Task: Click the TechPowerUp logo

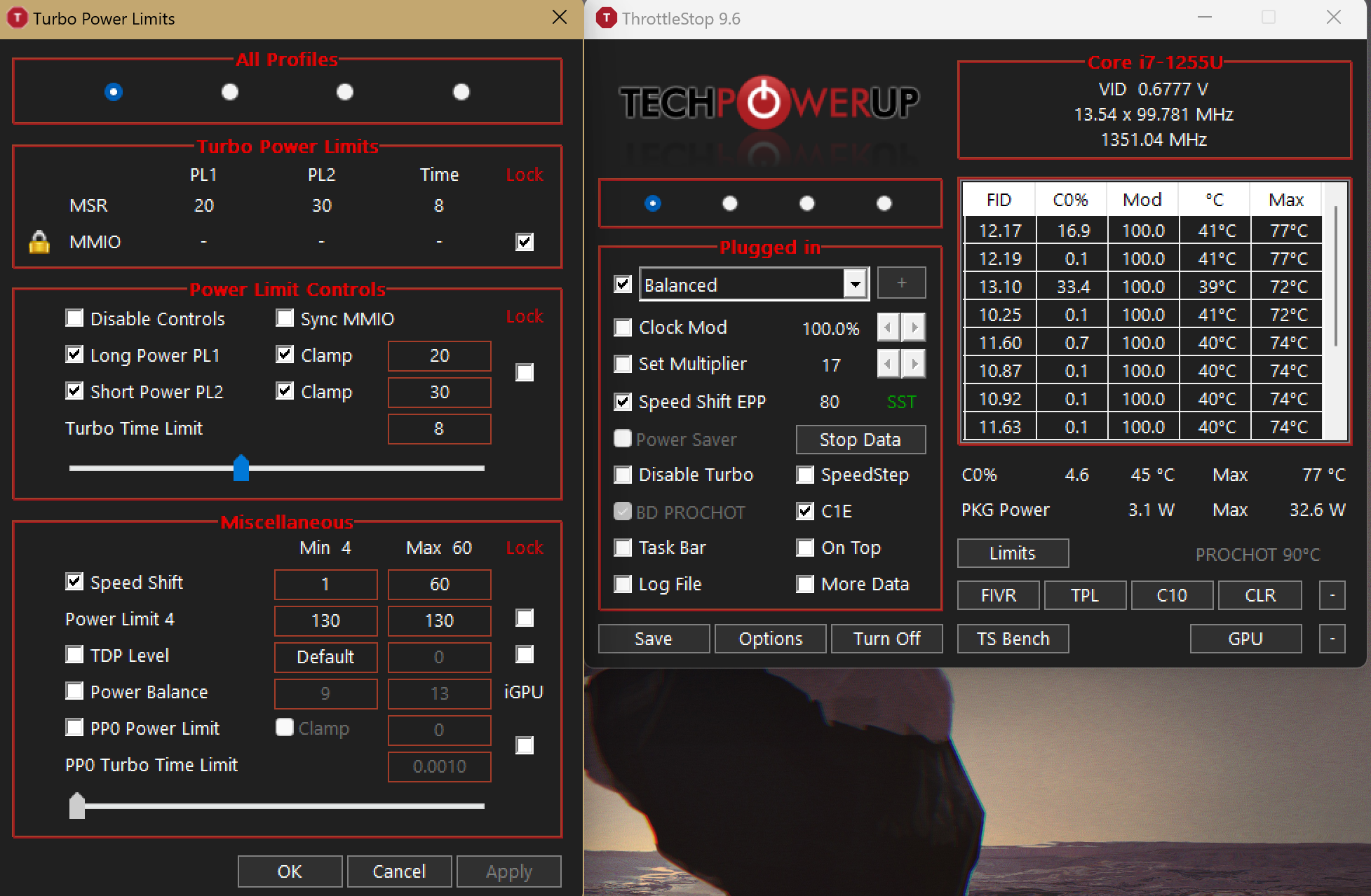Action: pos(769,102)
